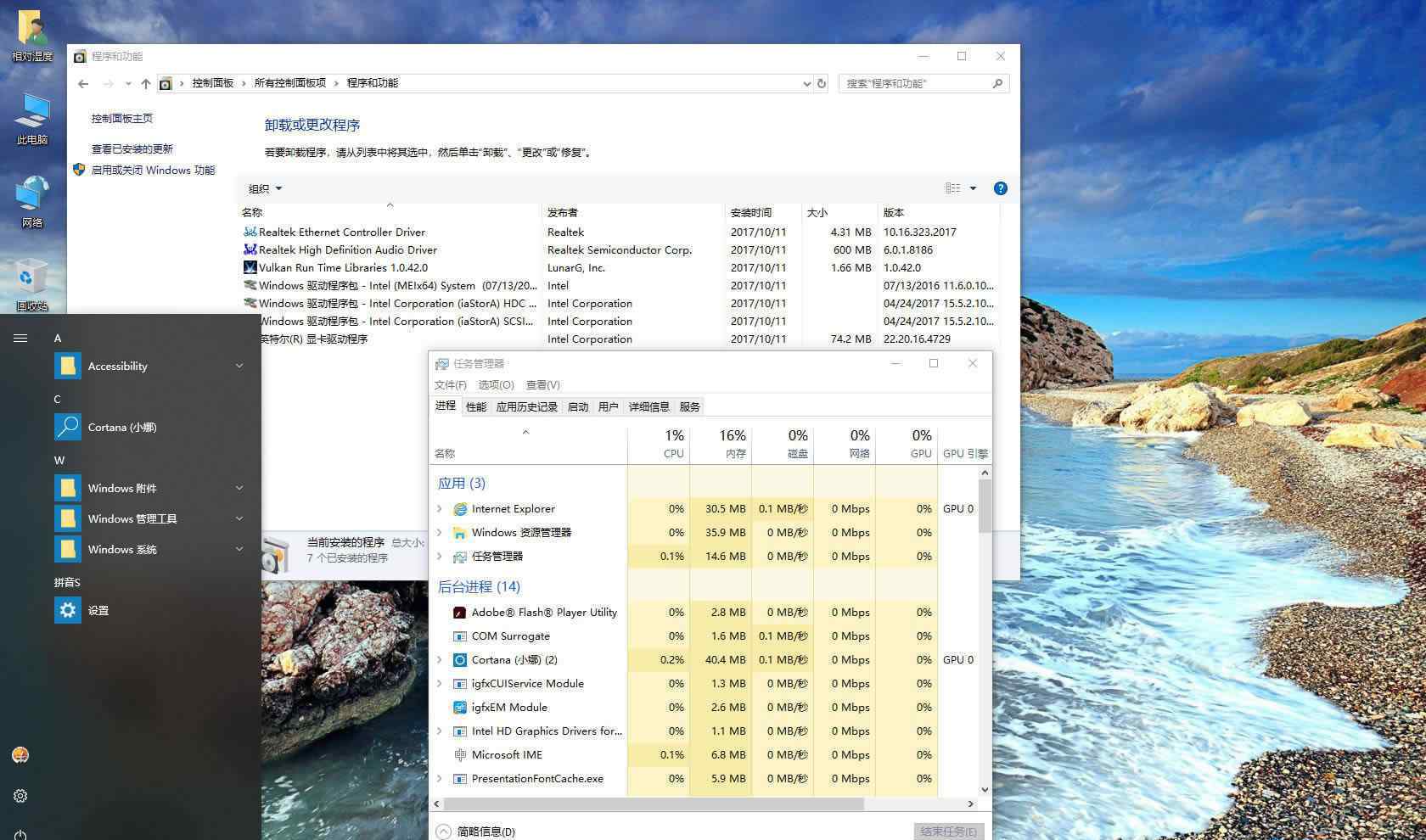Open the Accessibility folder in Start menu
This screenshot has height=840, width=1426.
click(x=149, y=366)
